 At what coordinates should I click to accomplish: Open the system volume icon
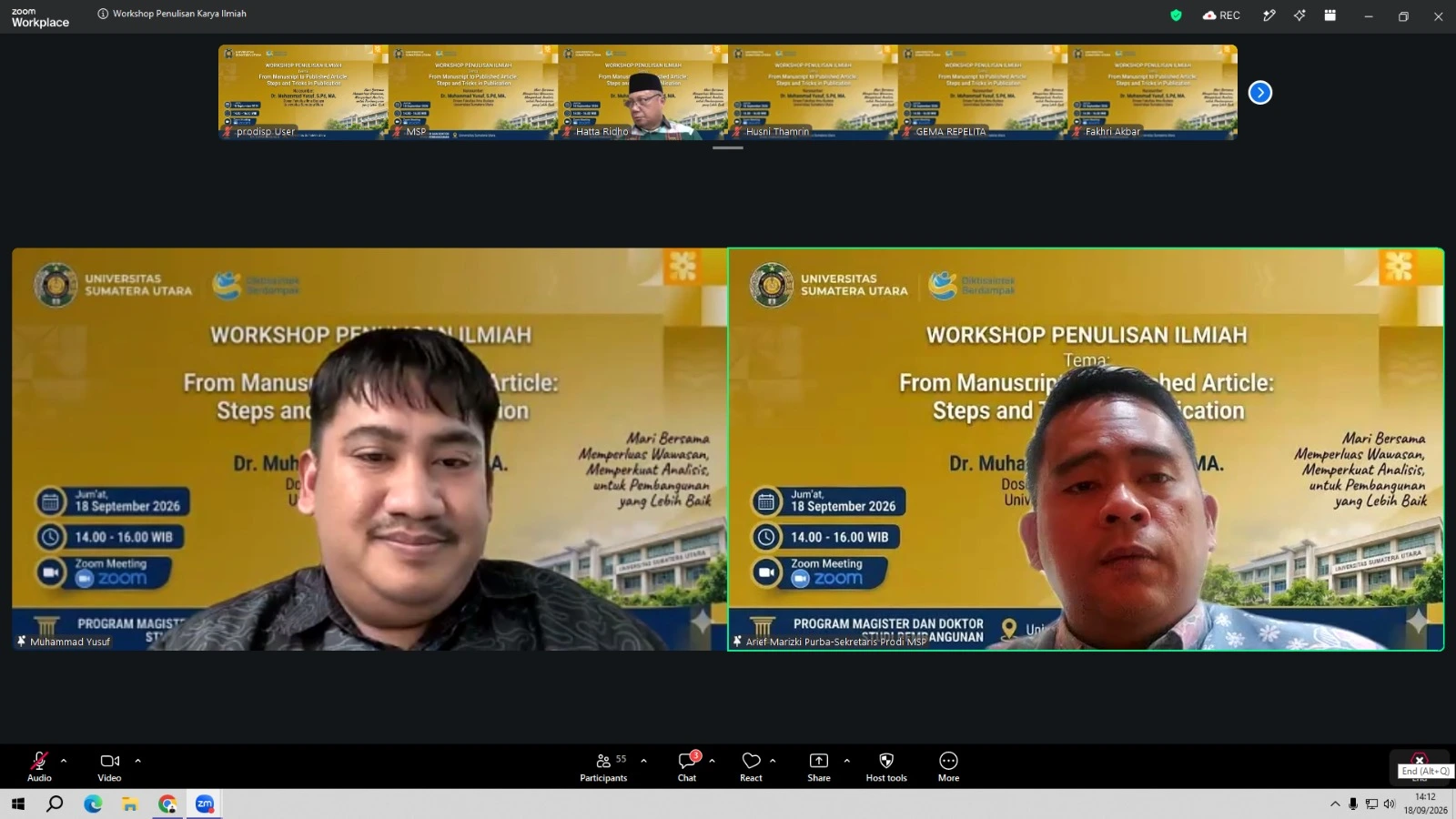[x=1389, y=804]
